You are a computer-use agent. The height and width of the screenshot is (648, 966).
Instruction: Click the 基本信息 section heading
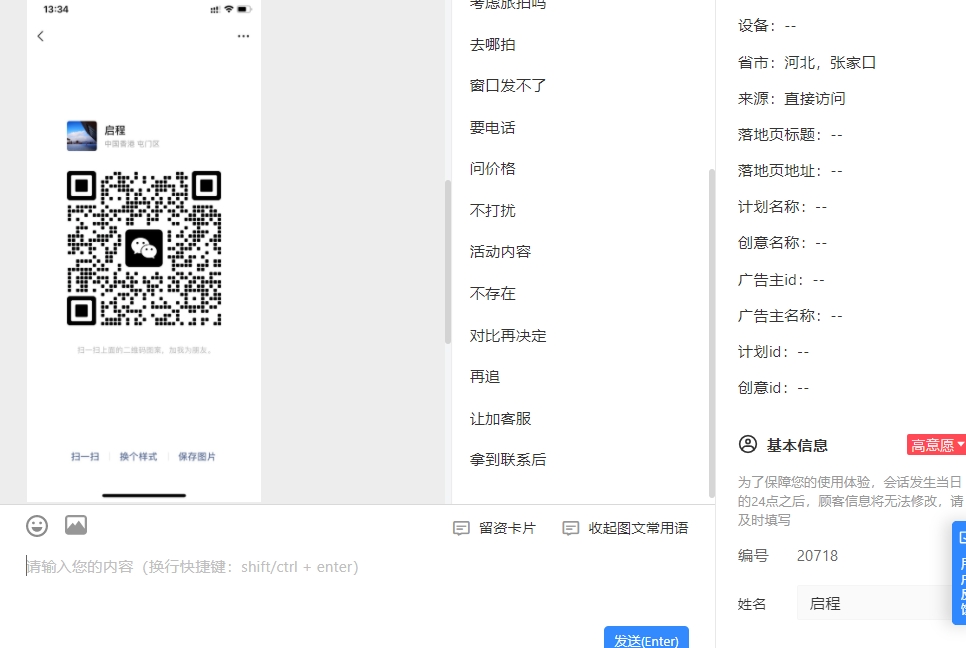[797, 445]
